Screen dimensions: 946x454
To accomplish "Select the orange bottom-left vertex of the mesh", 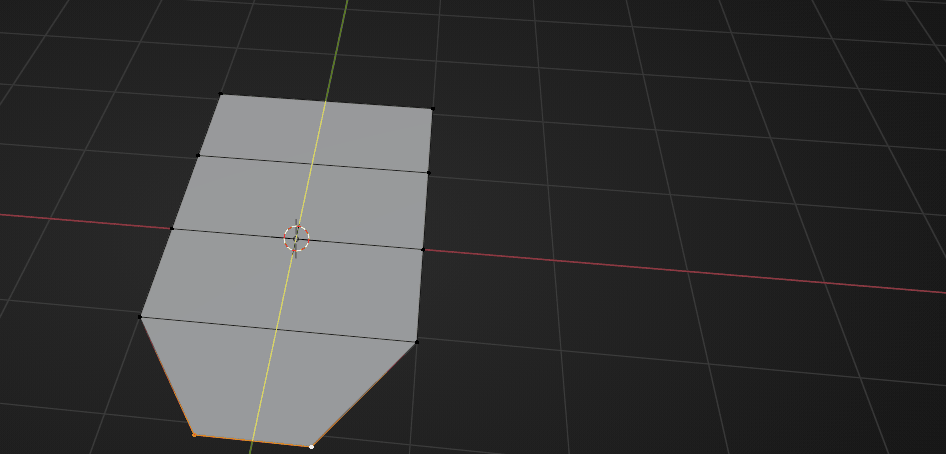I will click(x=194, y=435).
